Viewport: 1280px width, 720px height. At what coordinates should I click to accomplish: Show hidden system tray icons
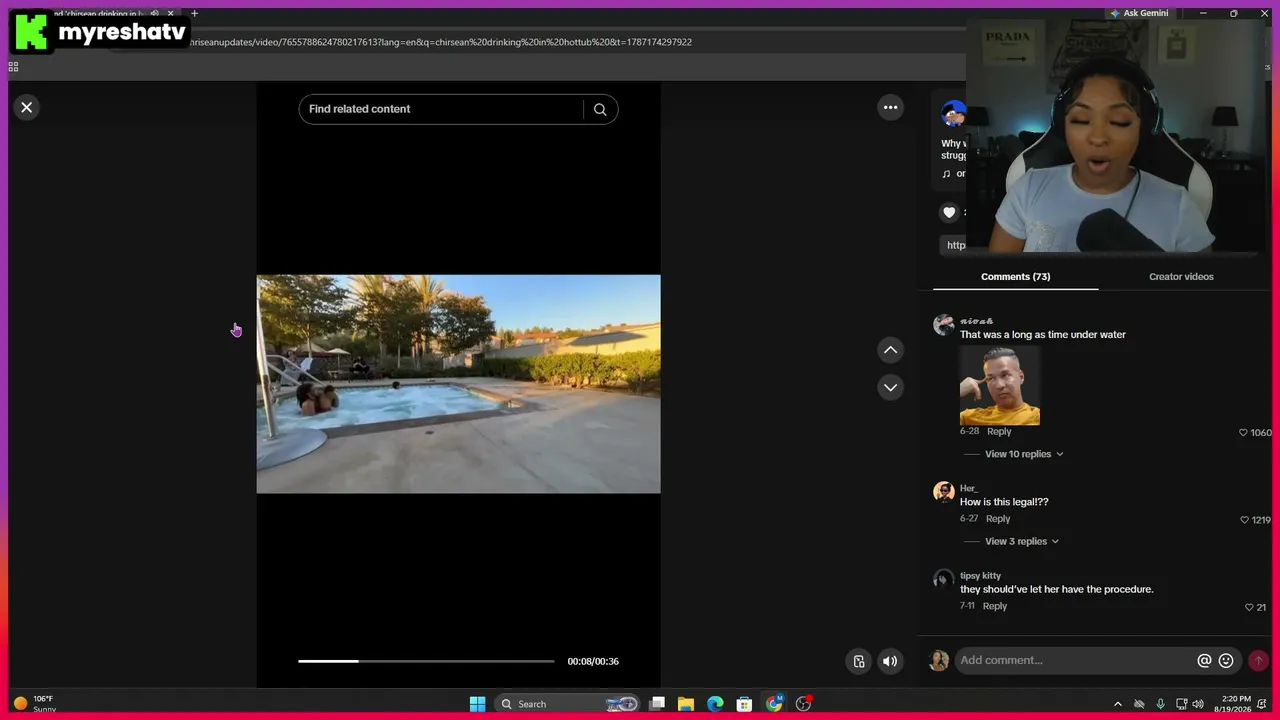1118,704
